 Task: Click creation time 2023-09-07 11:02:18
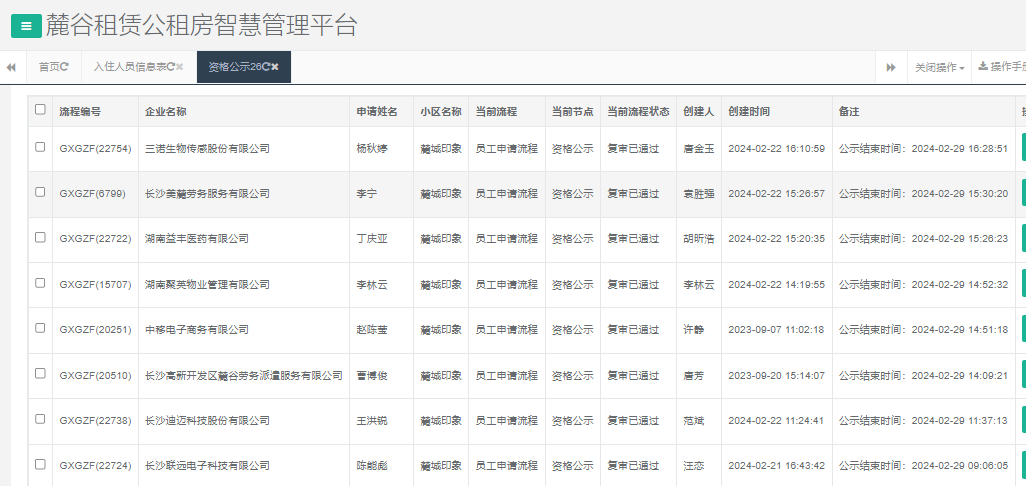tap(776, 330)
